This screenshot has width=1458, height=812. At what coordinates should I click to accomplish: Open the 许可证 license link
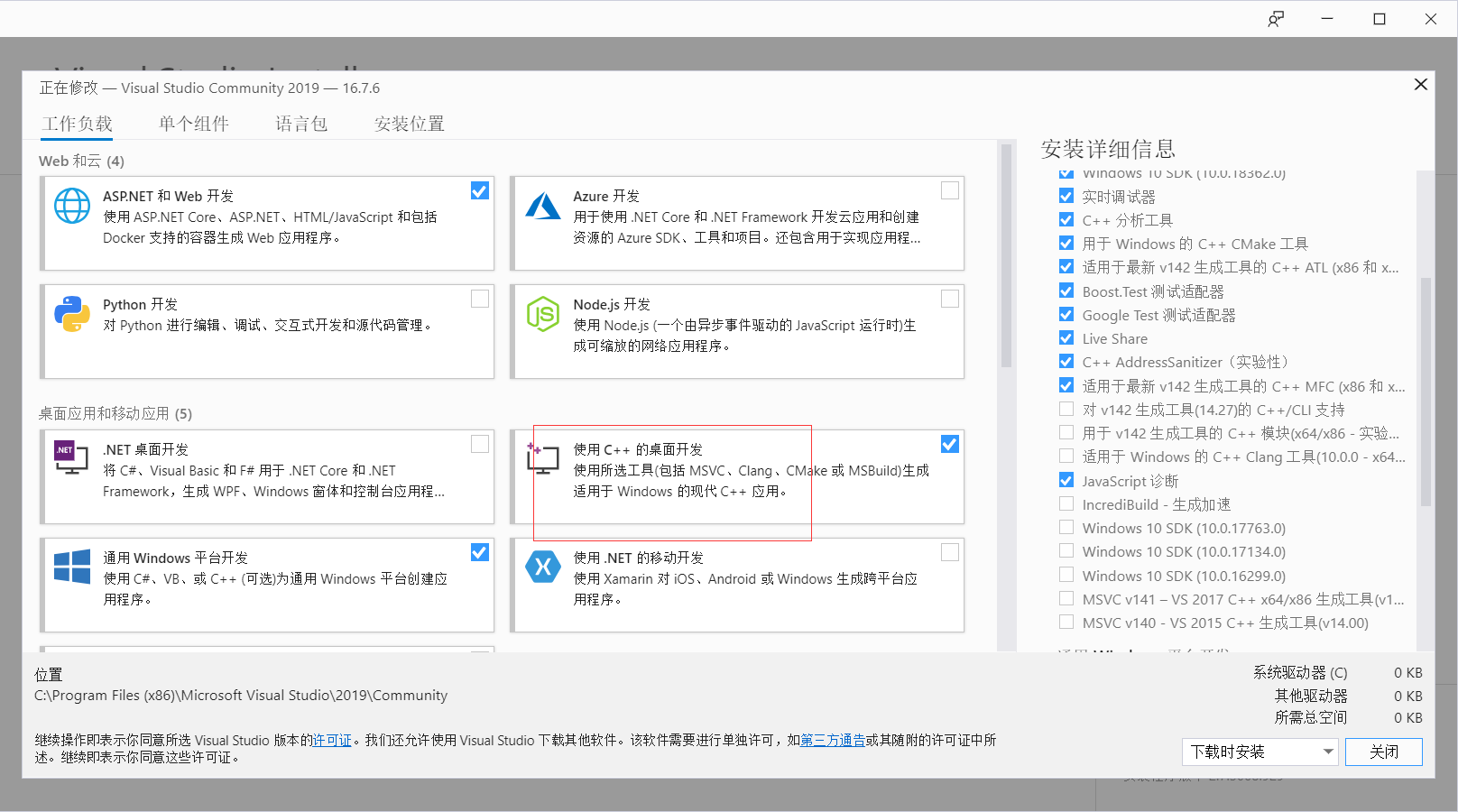point(332,740)
